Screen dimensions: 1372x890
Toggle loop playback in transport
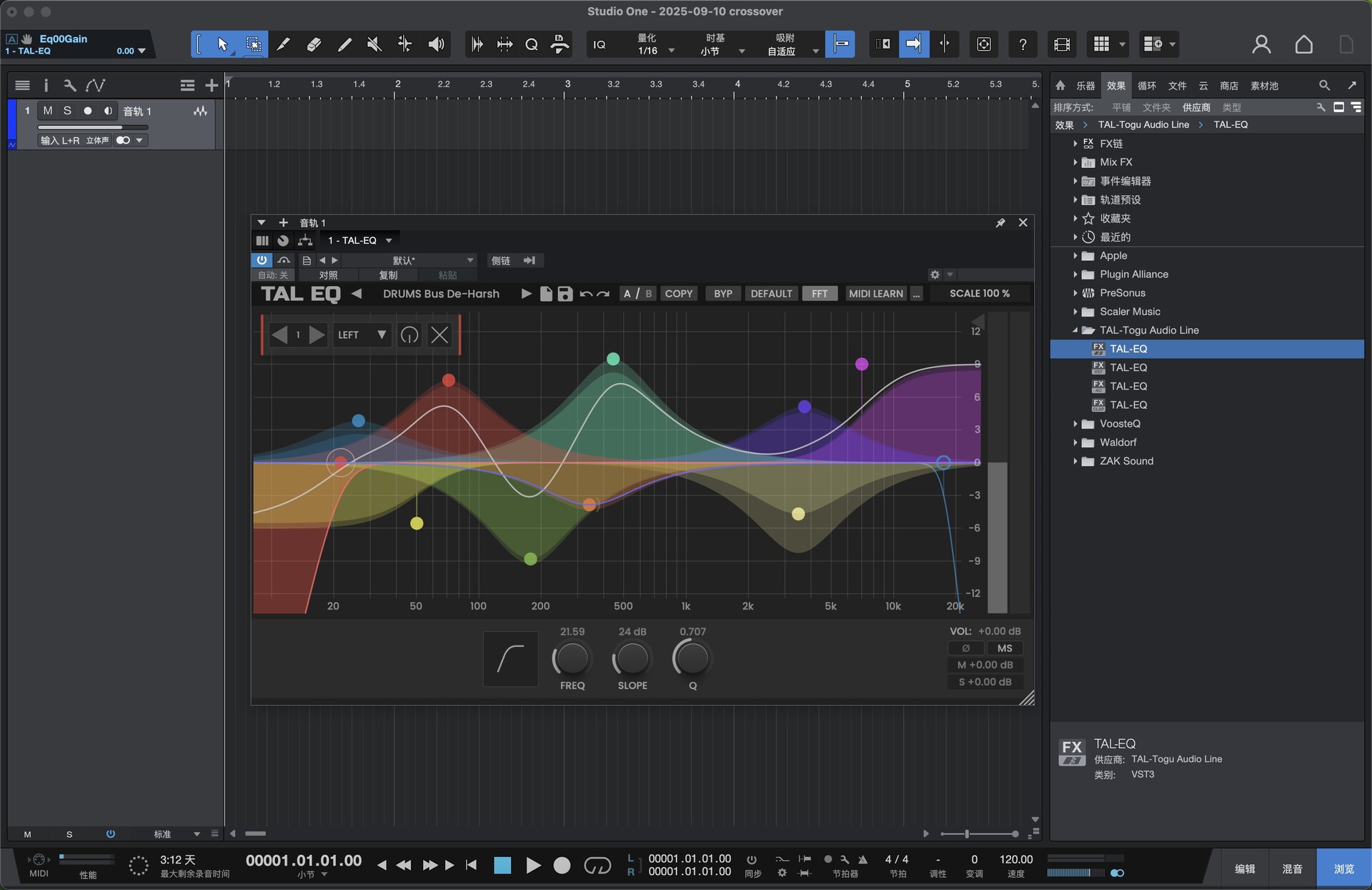coord(597,866)
